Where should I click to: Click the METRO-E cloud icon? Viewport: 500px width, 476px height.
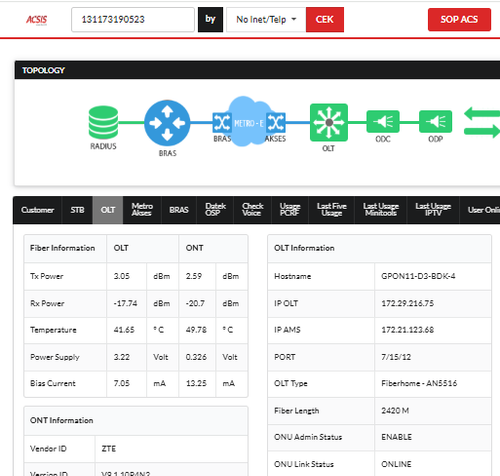(248, 122)
